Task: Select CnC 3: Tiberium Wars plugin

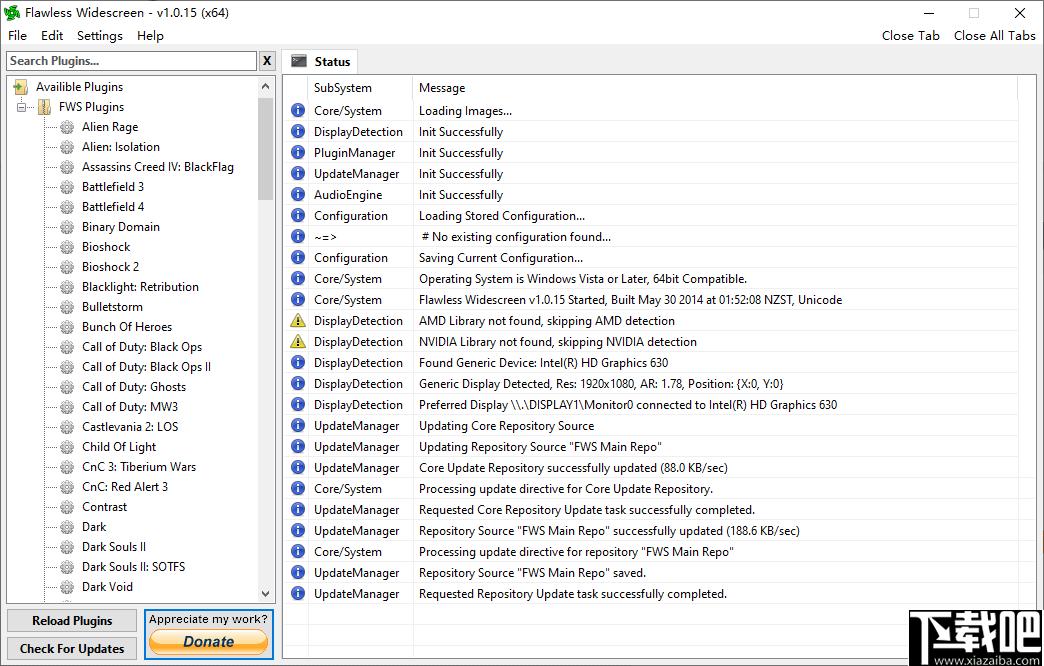Action: [x=138, y=467]
